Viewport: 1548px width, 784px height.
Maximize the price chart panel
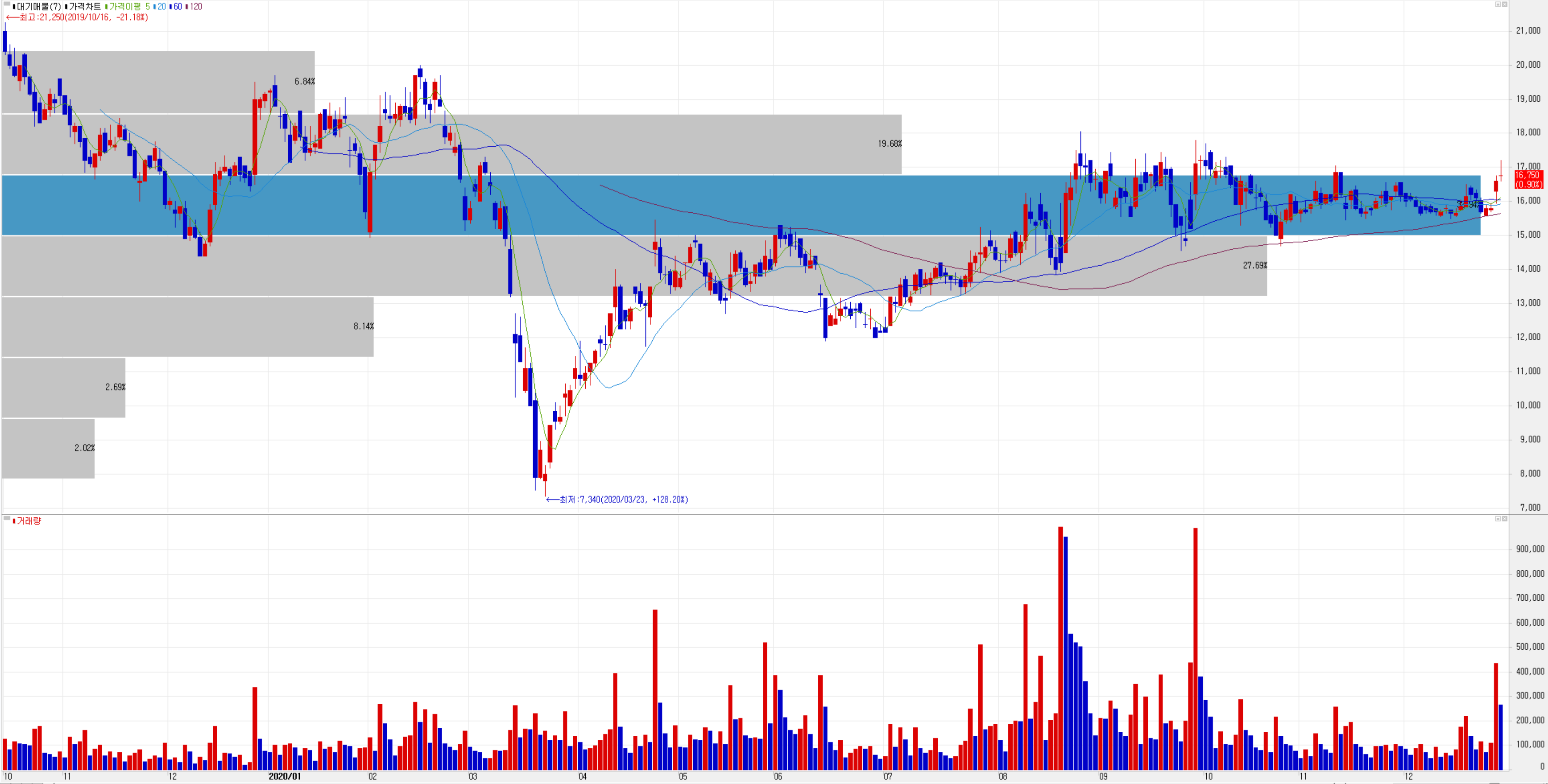click(x=1498, y=4)
